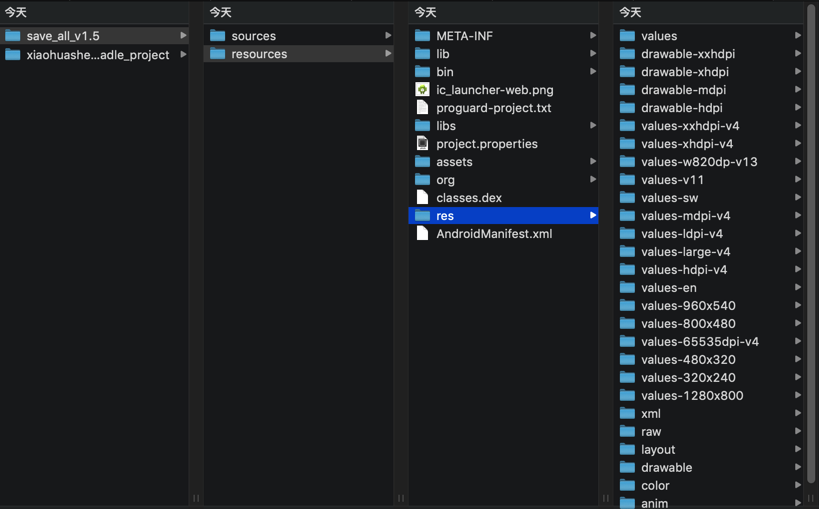Image resolution: width=819 pixels, height=509 pixels.
Task: Click the project.properties file icon
Action: coord(422,144)
